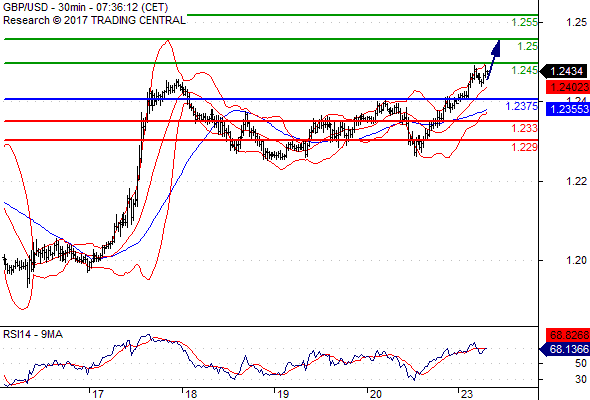Select the green 1.255 resistance label

coord(525,22)
